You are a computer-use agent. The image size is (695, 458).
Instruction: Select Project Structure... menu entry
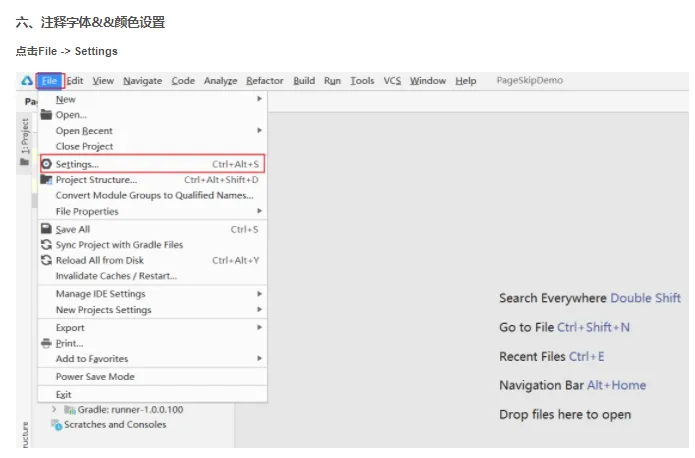click(x=152, y=180)
